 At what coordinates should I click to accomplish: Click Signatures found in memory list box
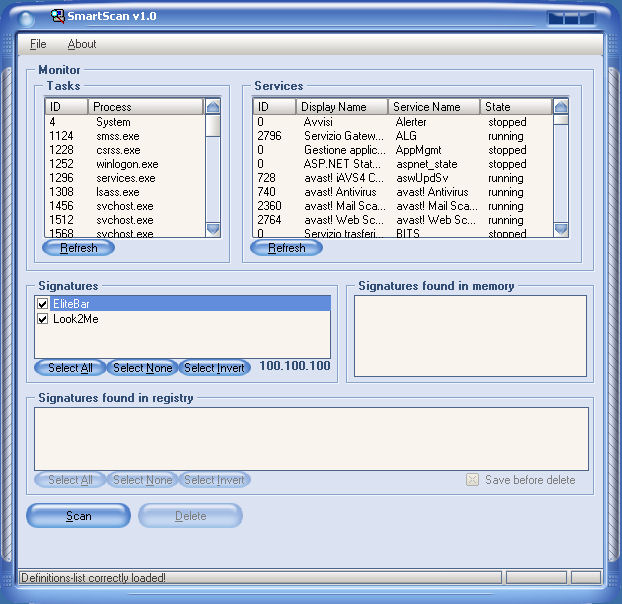[x=470, y=336]
